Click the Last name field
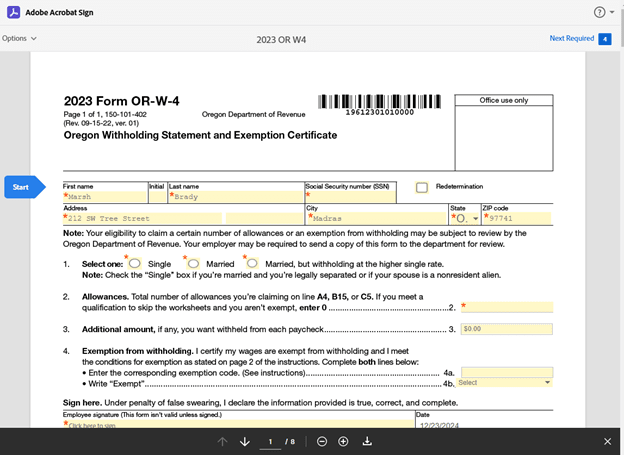 236,197
